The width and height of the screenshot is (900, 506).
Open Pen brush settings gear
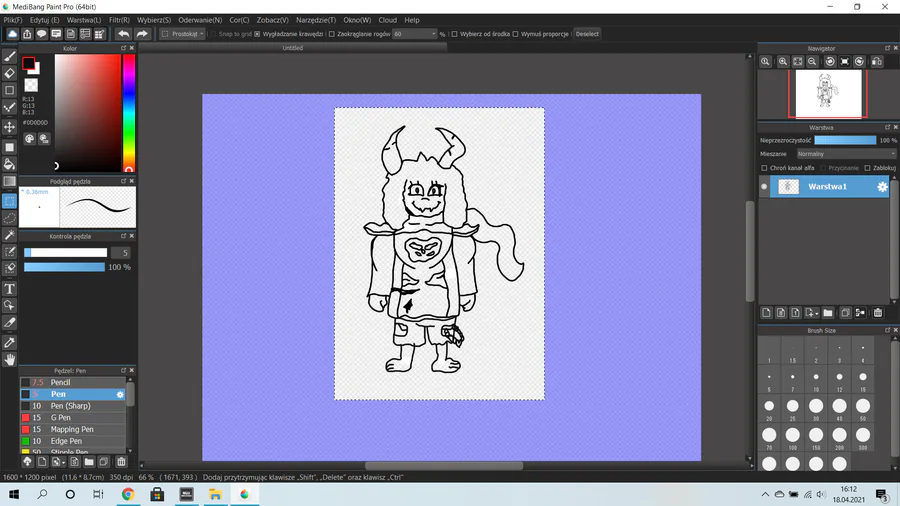(120, 394)
